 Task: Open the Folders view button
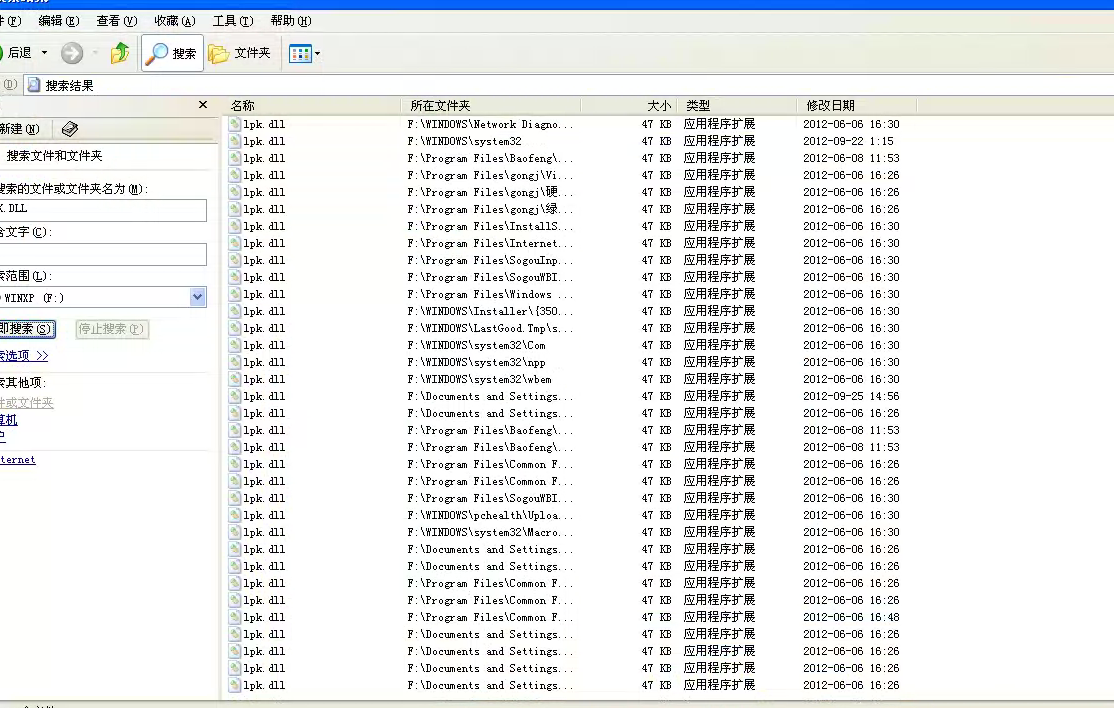click(x=240, y=53)
